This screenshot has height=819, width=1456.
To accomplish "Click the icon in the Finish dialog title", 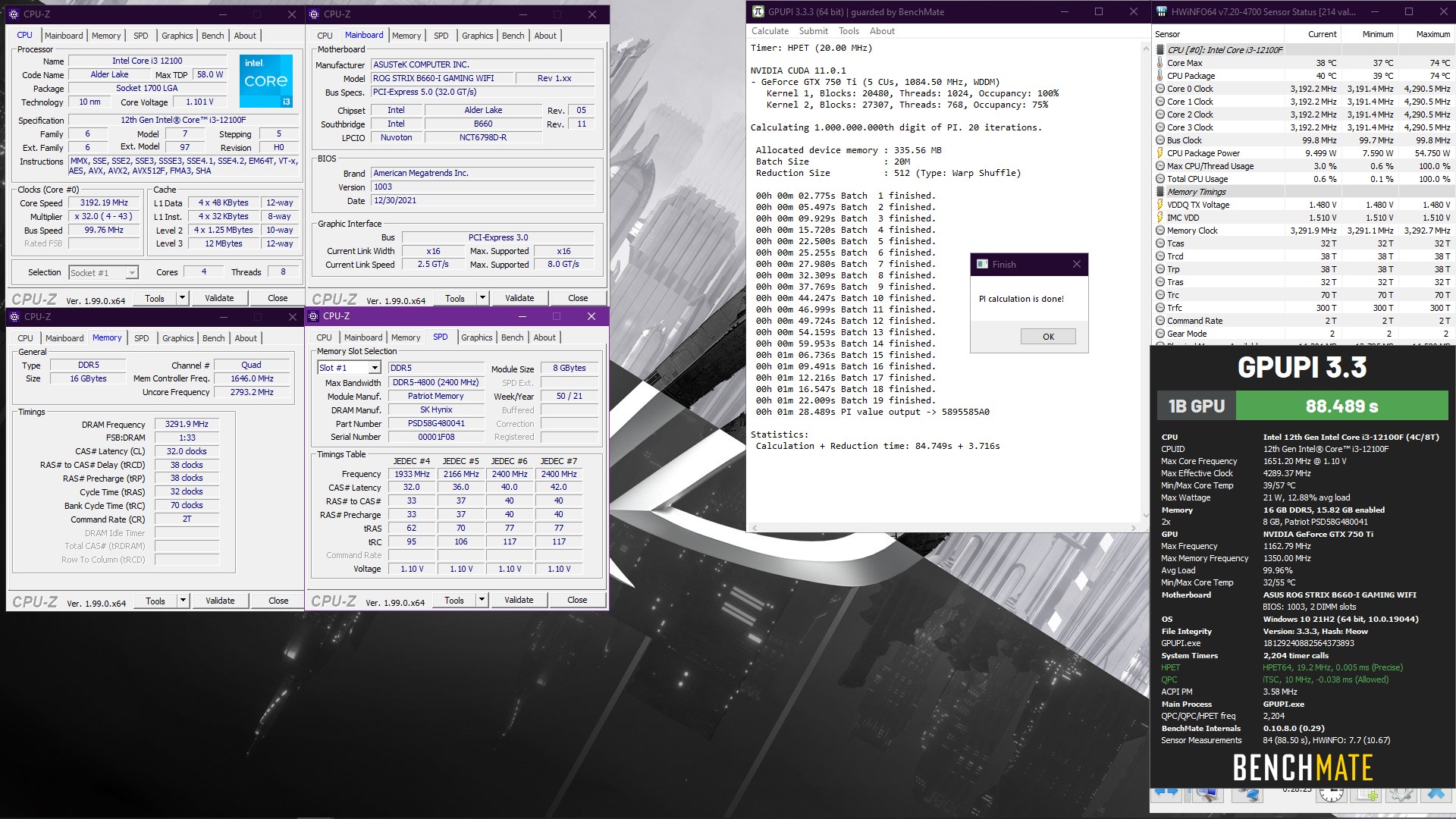I will [983, 264].
